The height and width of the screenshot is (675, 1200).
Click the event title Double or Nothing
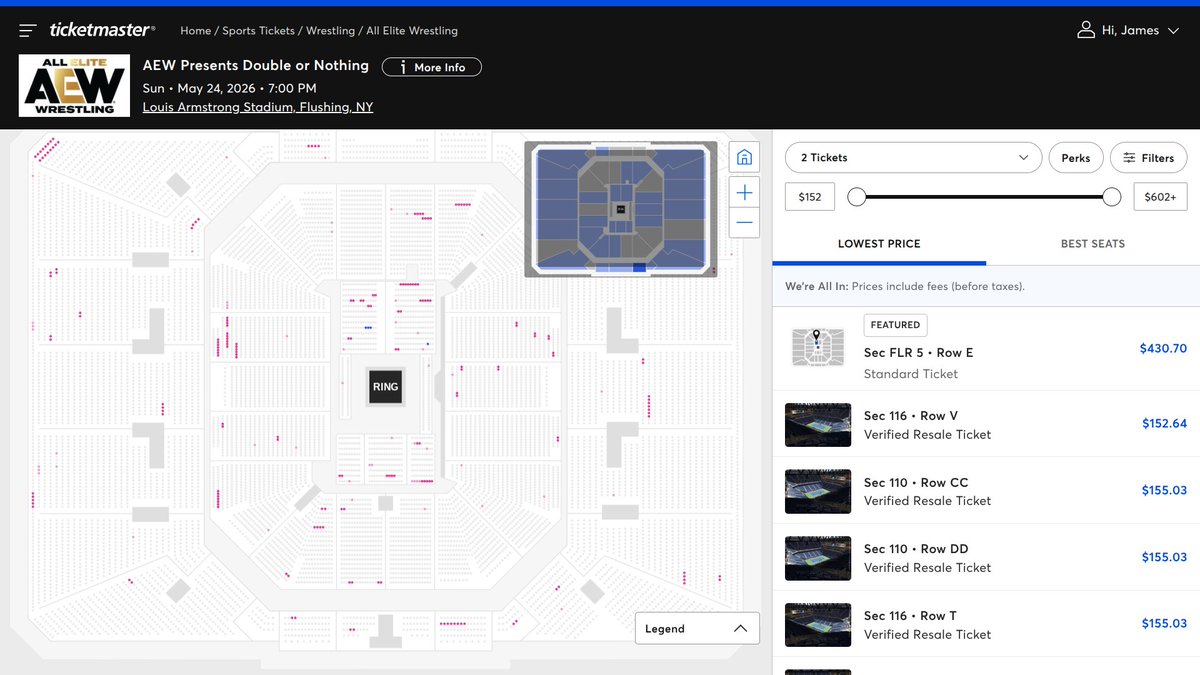tap(256, 65)
